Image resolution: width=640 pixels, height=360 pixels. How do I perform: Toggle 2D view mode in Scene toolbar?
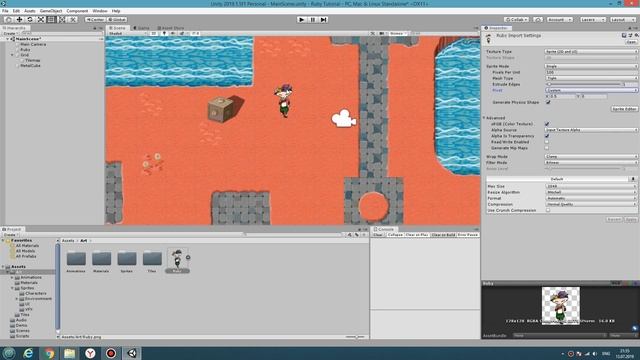pos(154,33)
